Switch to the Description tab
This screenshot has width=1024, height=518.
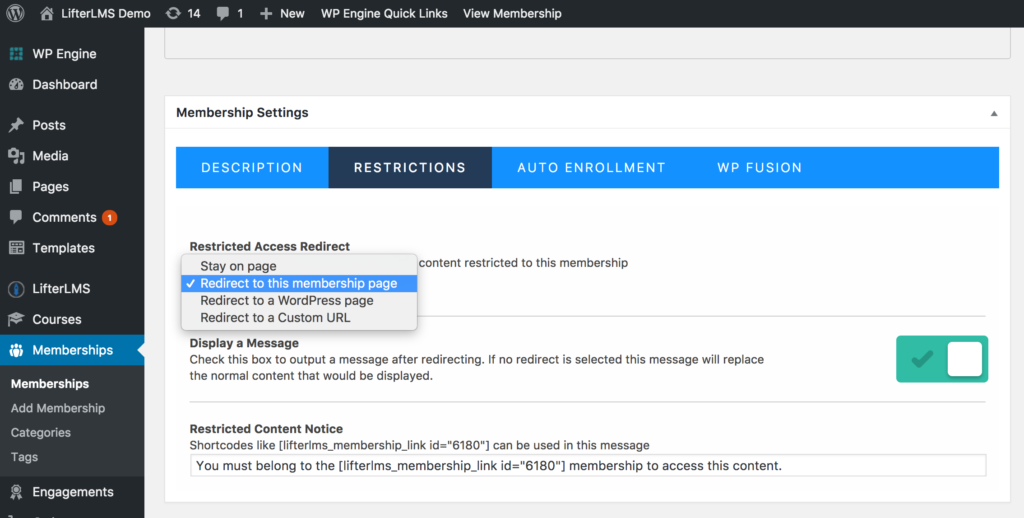pos(252,167)
